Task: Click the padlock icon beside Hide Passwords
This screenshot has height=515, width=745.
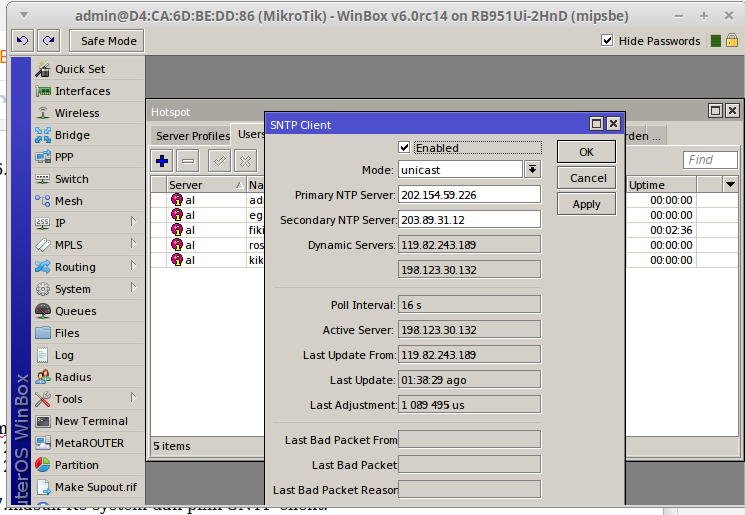Action: coord(732,40)
